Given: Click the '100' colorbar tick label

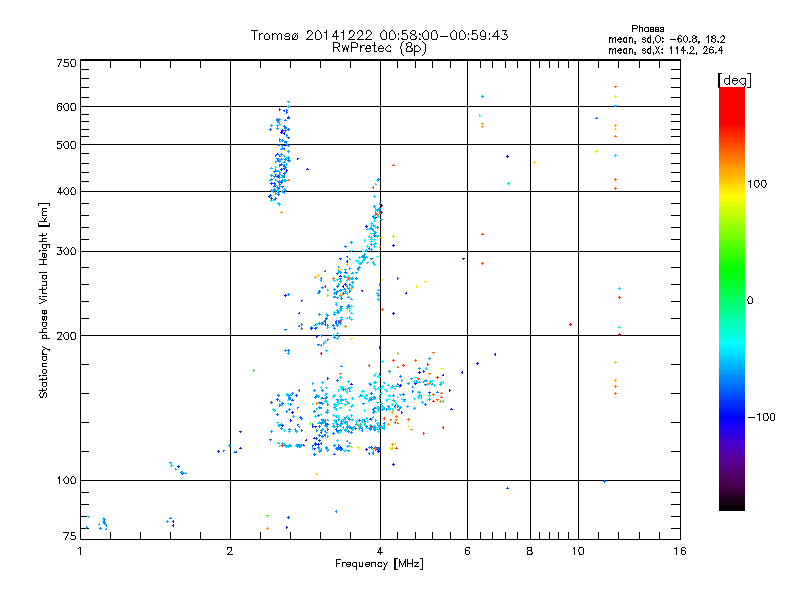Looking at the screenshot, I should coord(757,184).
